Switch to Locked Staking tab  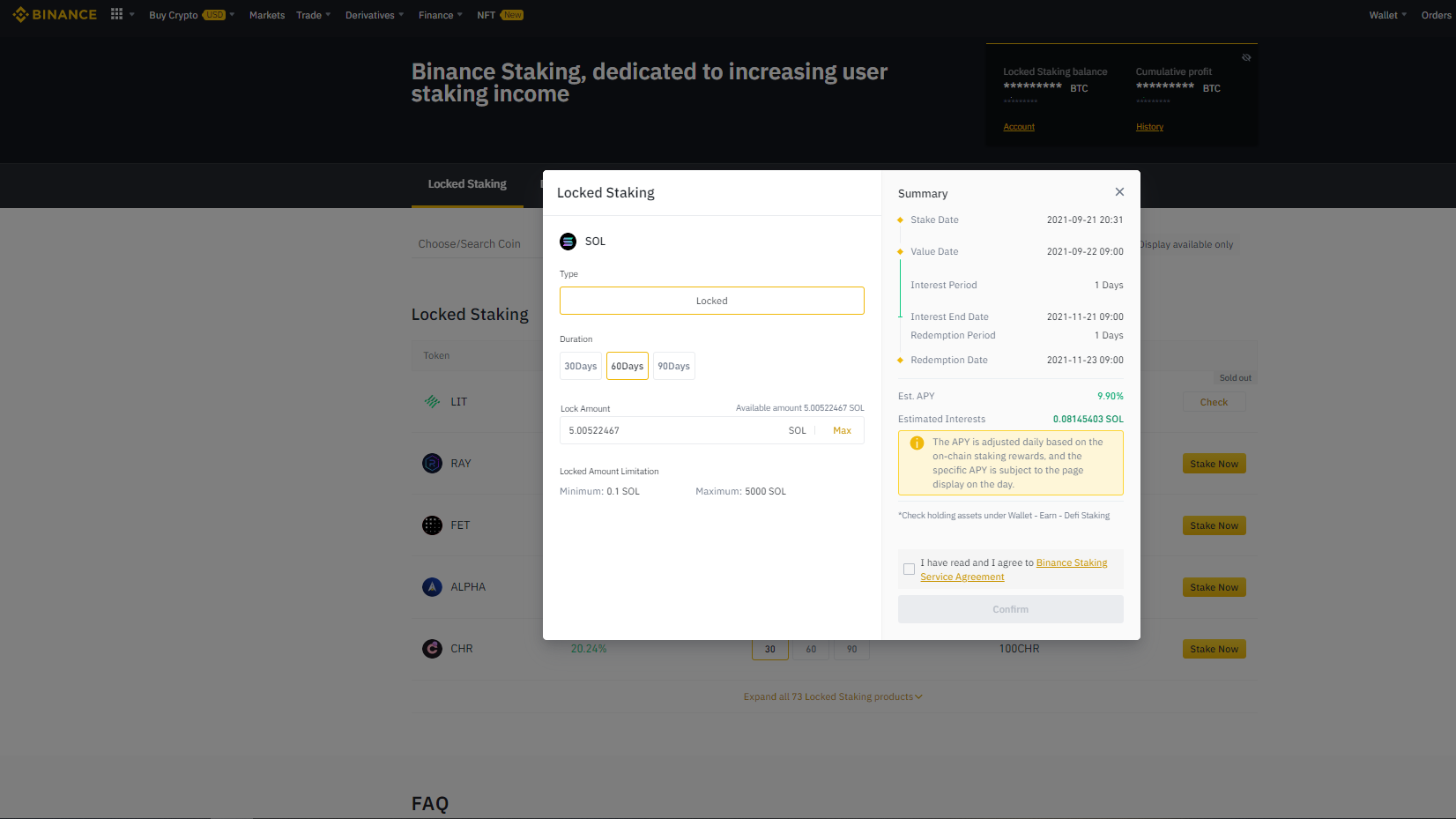tap(467, 184)
